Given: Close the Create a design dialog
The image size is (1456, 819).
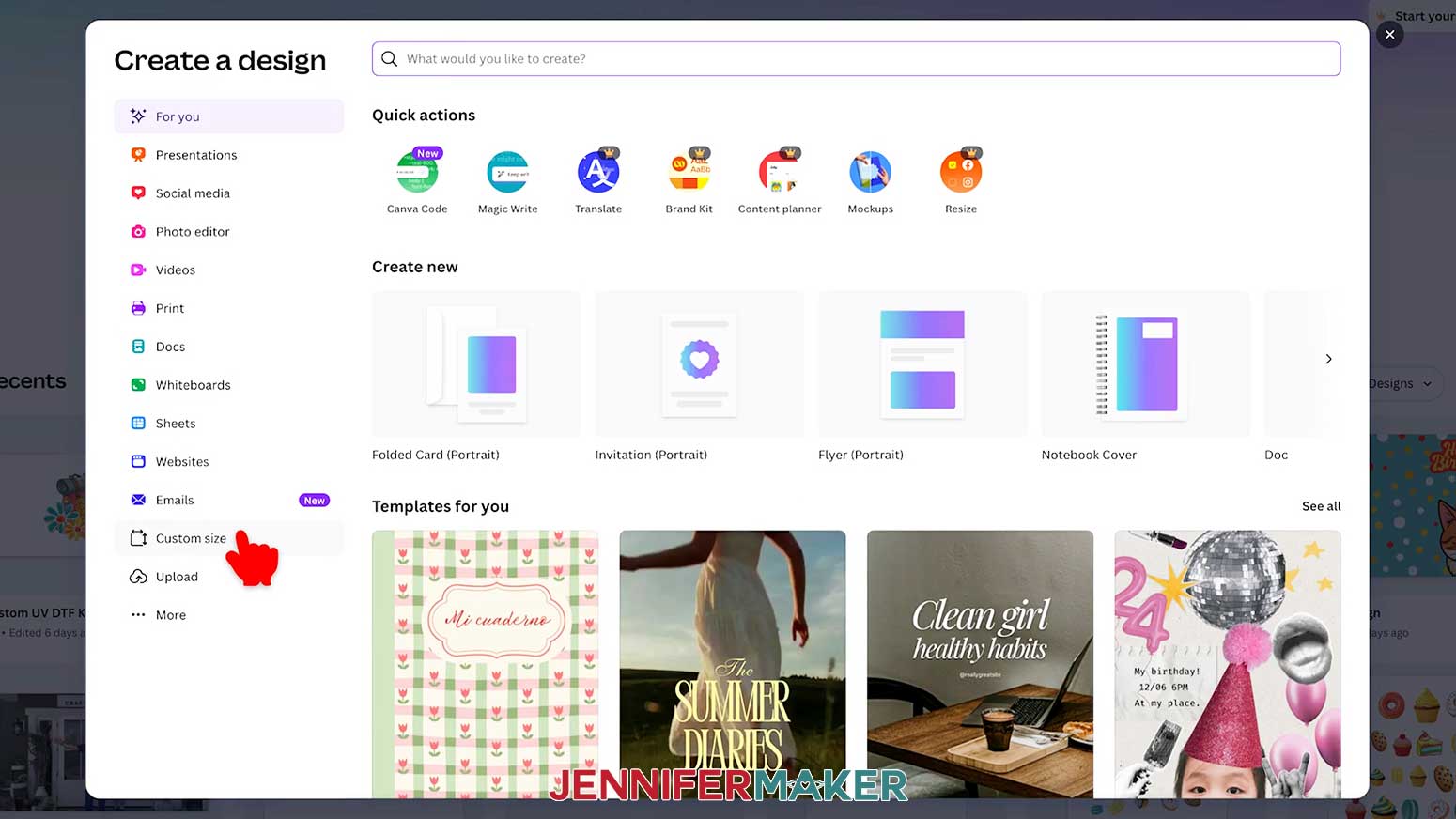Looking at the screenshot, I should coord(1389,35).
